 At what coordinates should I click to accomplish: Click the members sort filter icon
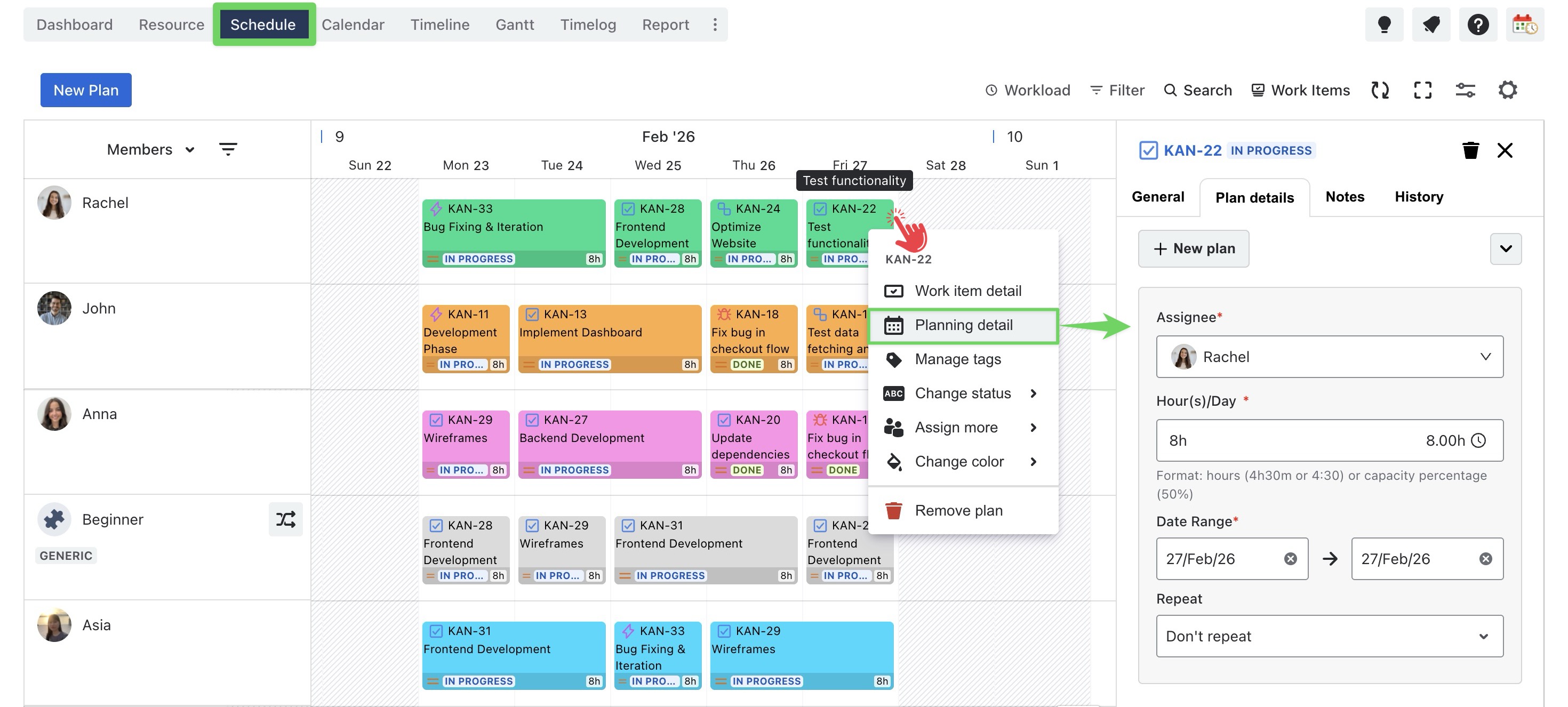[x=228, y=150]
